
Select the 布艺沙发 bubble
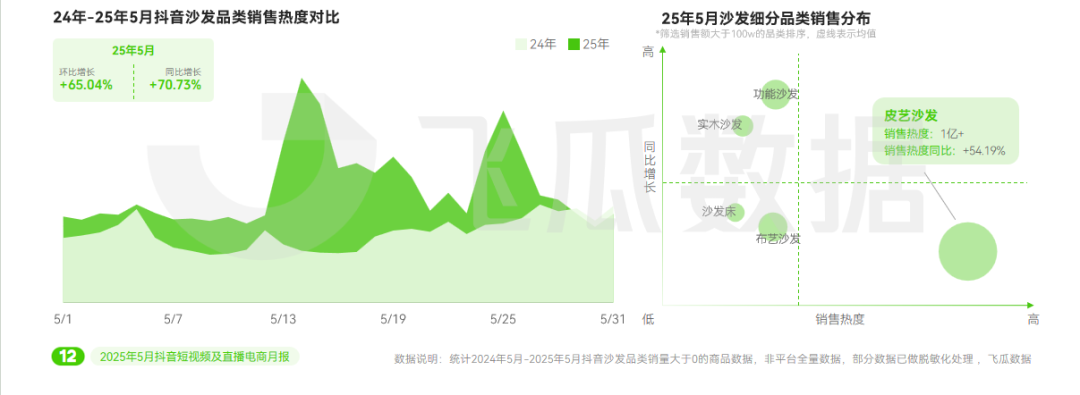(x=773, y=227)
